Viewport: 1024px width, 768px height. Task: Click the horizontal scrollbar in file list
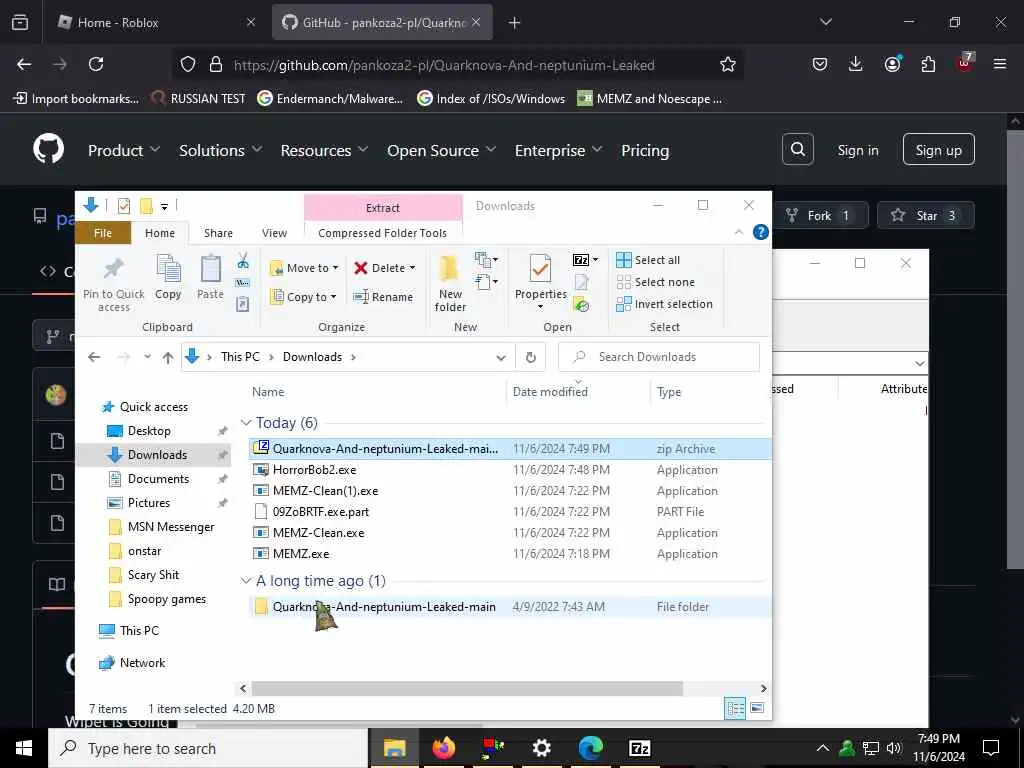[467, 688]
